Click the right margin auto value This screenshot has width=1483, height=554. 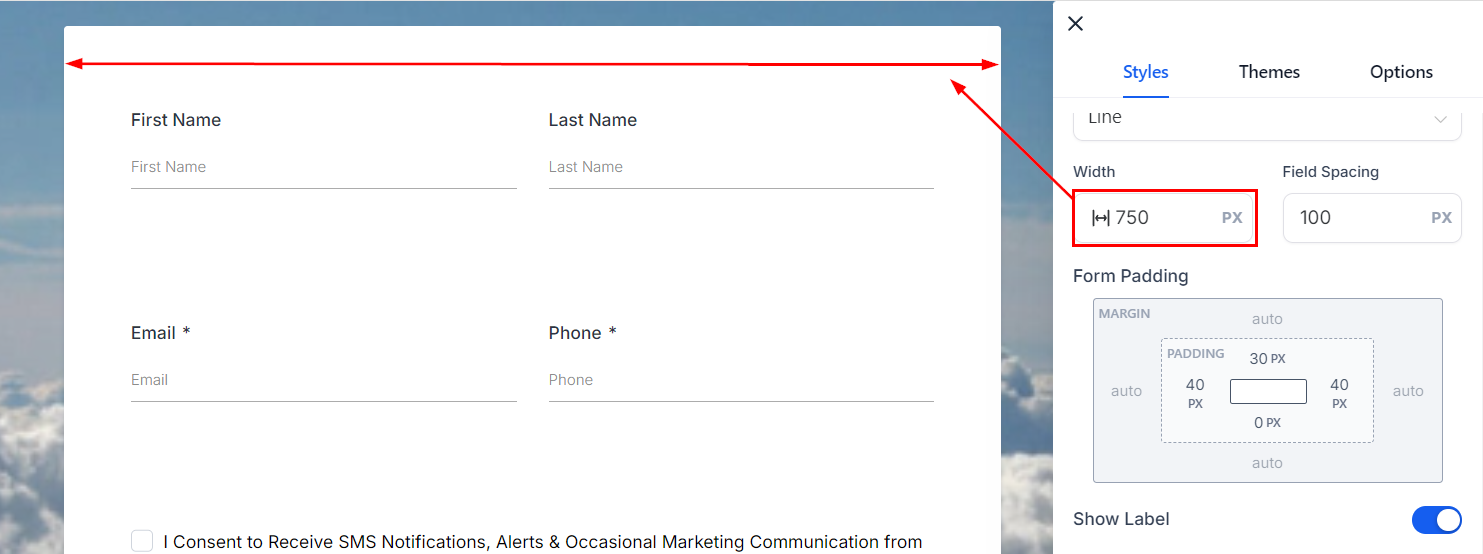click(x=1408, y=391)
